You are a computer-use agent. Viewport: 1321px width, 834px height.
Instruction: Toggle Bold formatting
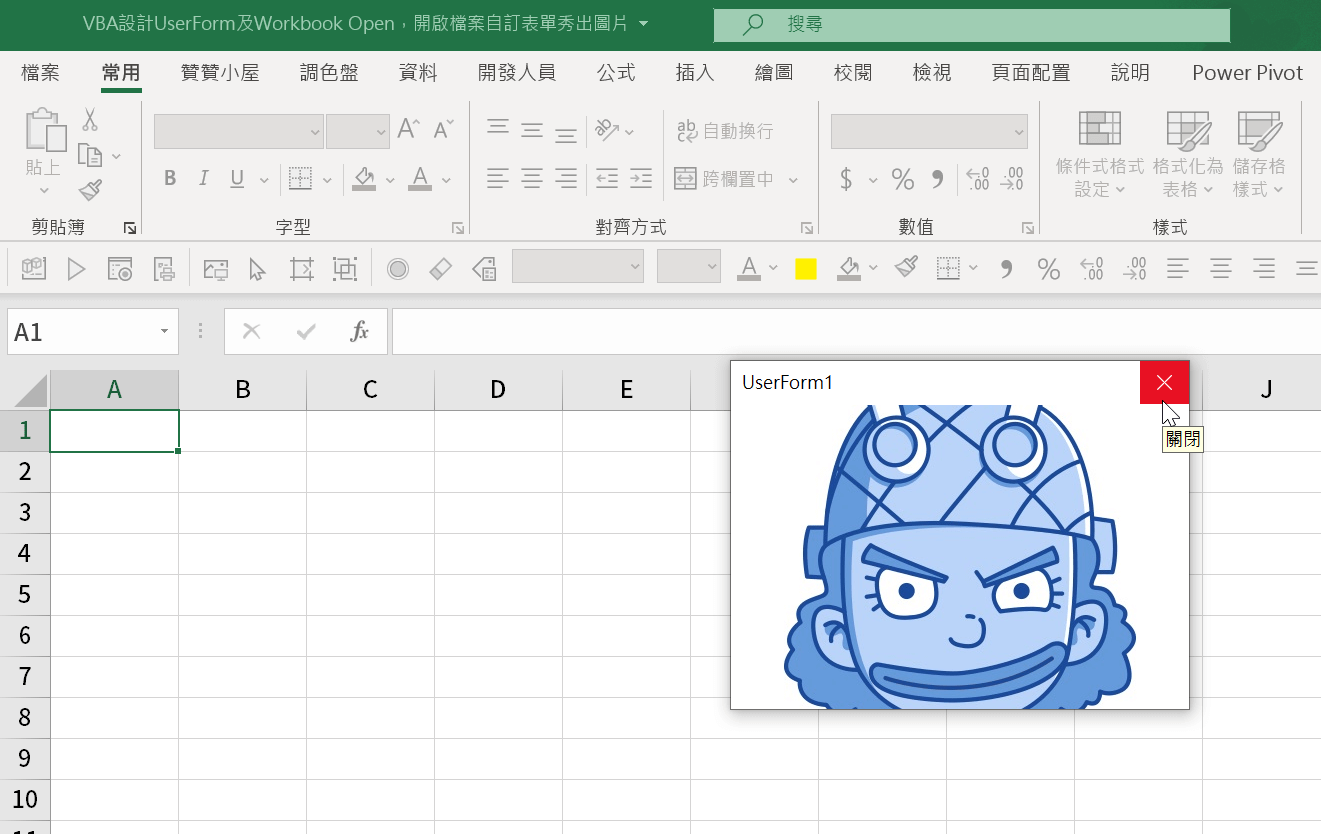click(x=170, y=179)
